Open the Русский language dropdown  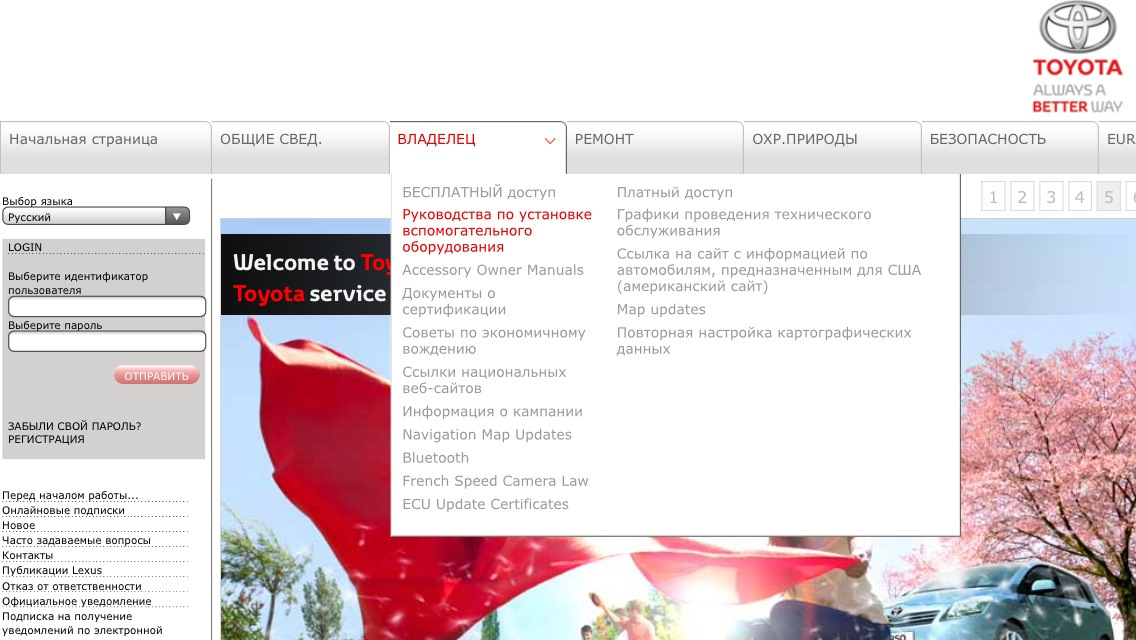click(96, 216)
